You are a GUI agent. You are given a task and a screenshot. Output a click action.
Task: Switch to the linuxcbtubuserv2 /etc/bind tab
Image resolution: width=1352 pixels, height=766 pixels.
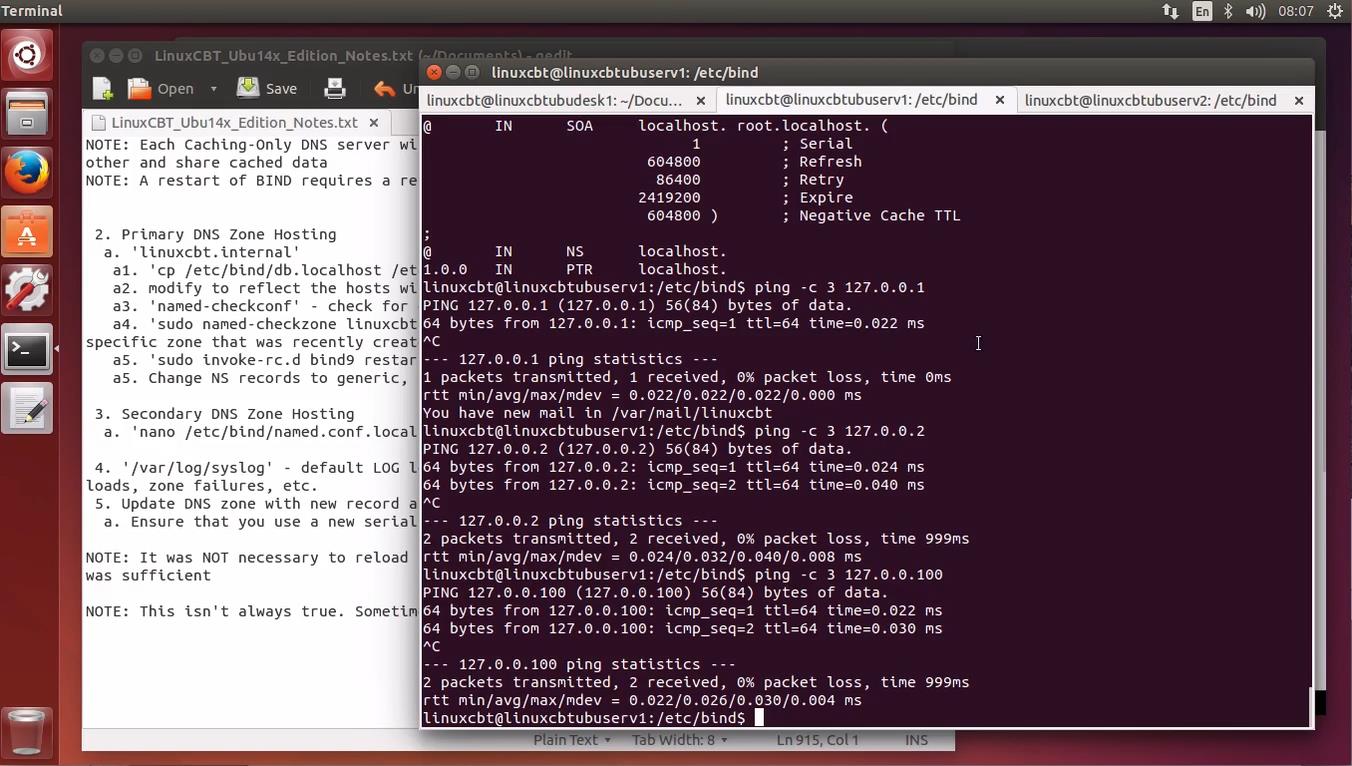coord(1150,100)
